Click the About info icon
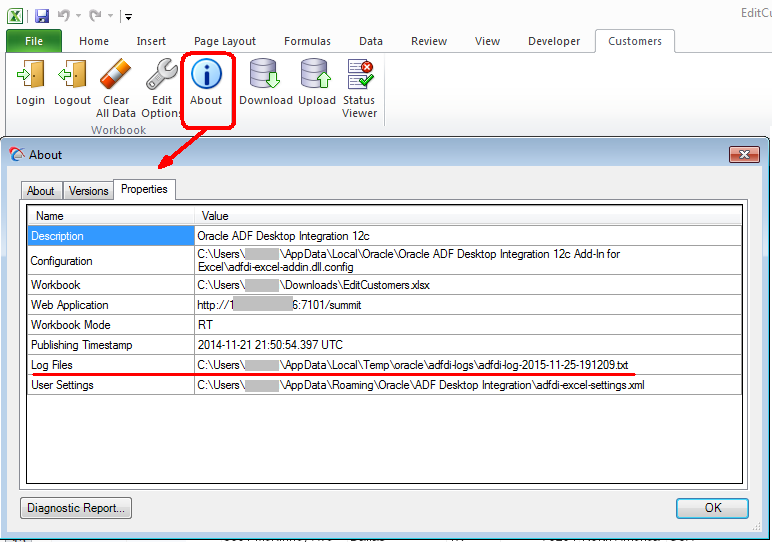Viewport: 772px width, 542px height. tap(206, 74)
